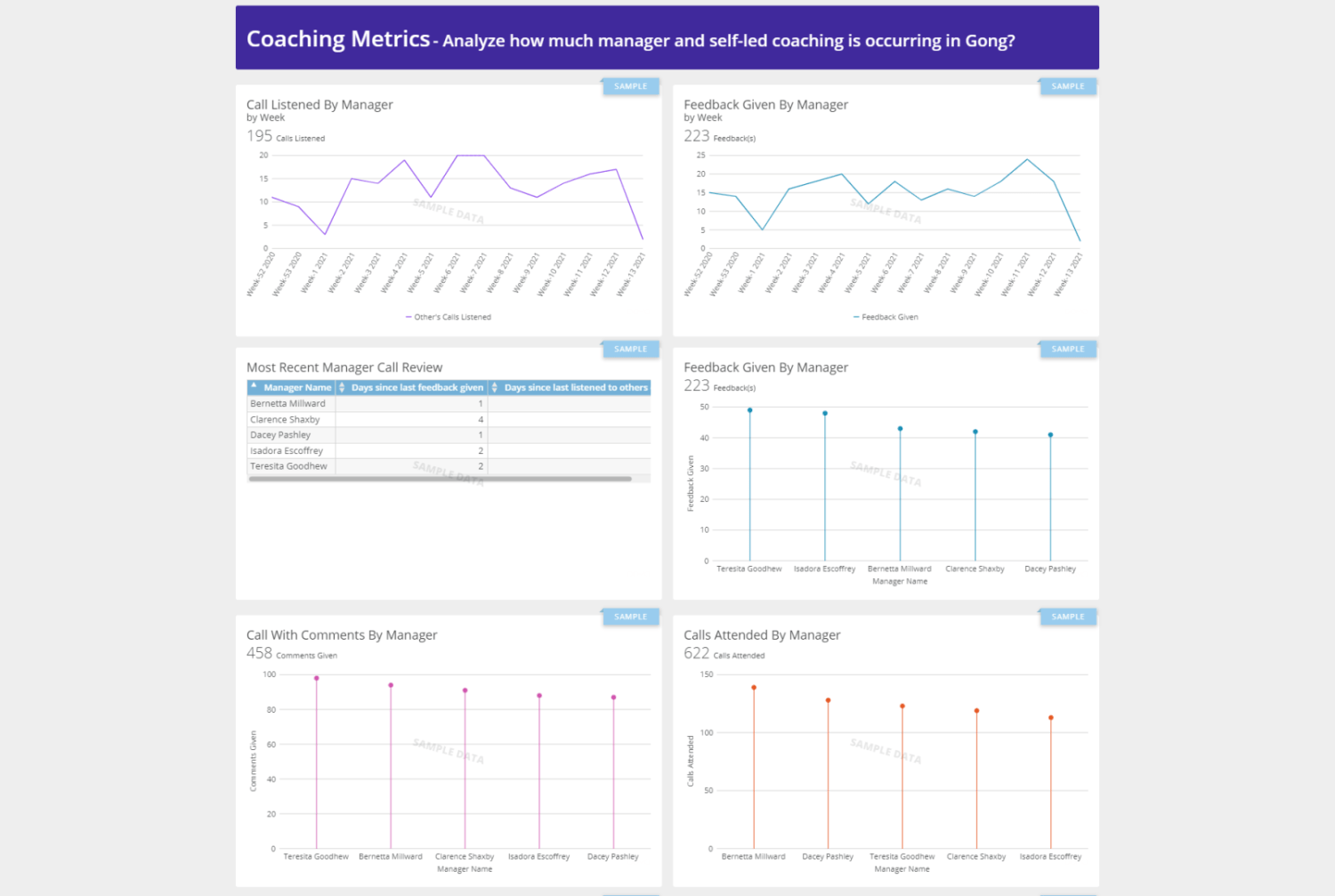
Task: Click SAMPLE badge on Most Recent Manager Call Review
Action: 630,349
